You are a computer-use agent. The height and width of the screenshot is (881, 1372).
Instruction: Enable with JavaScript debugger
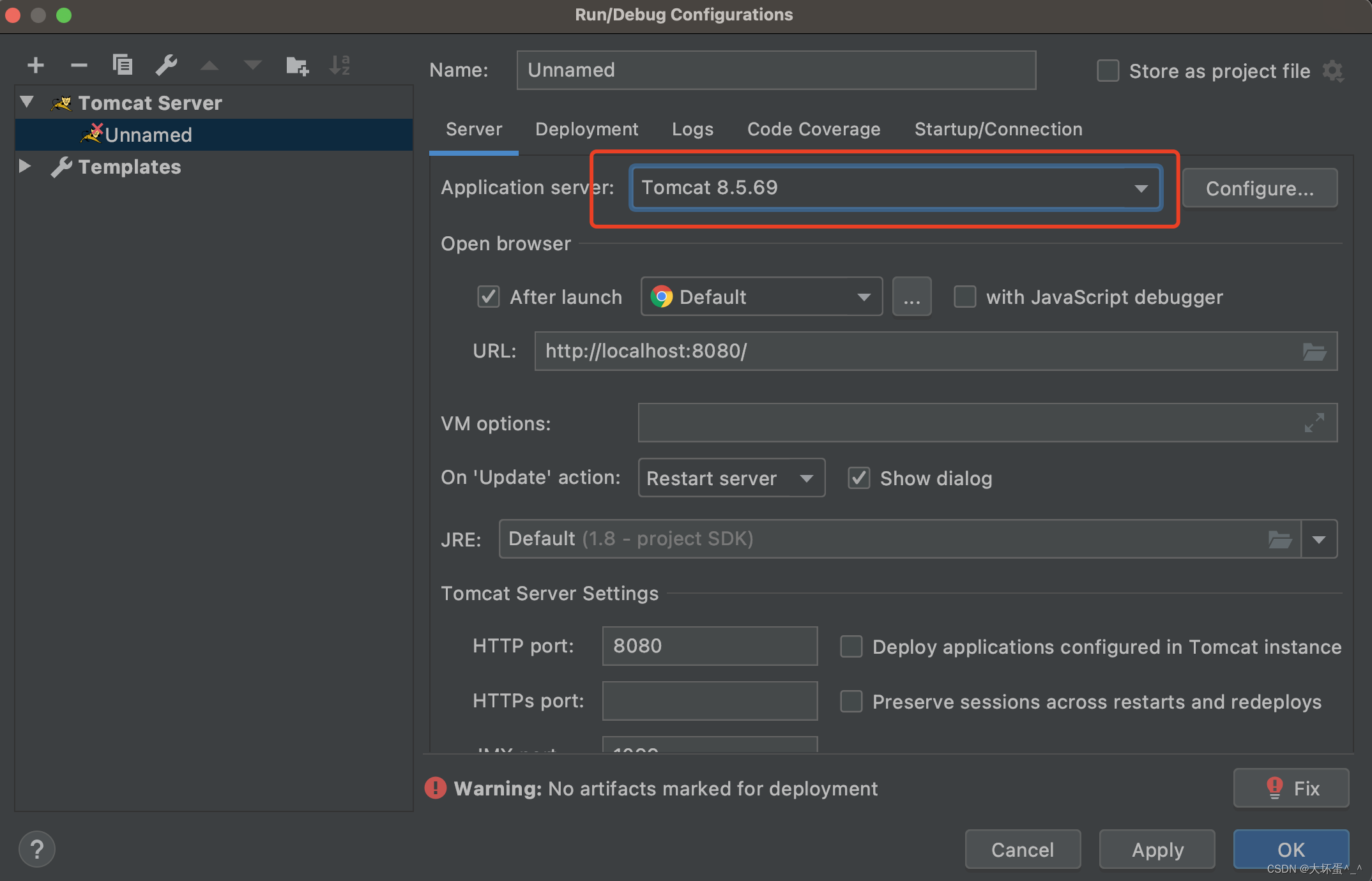(964, 297)
